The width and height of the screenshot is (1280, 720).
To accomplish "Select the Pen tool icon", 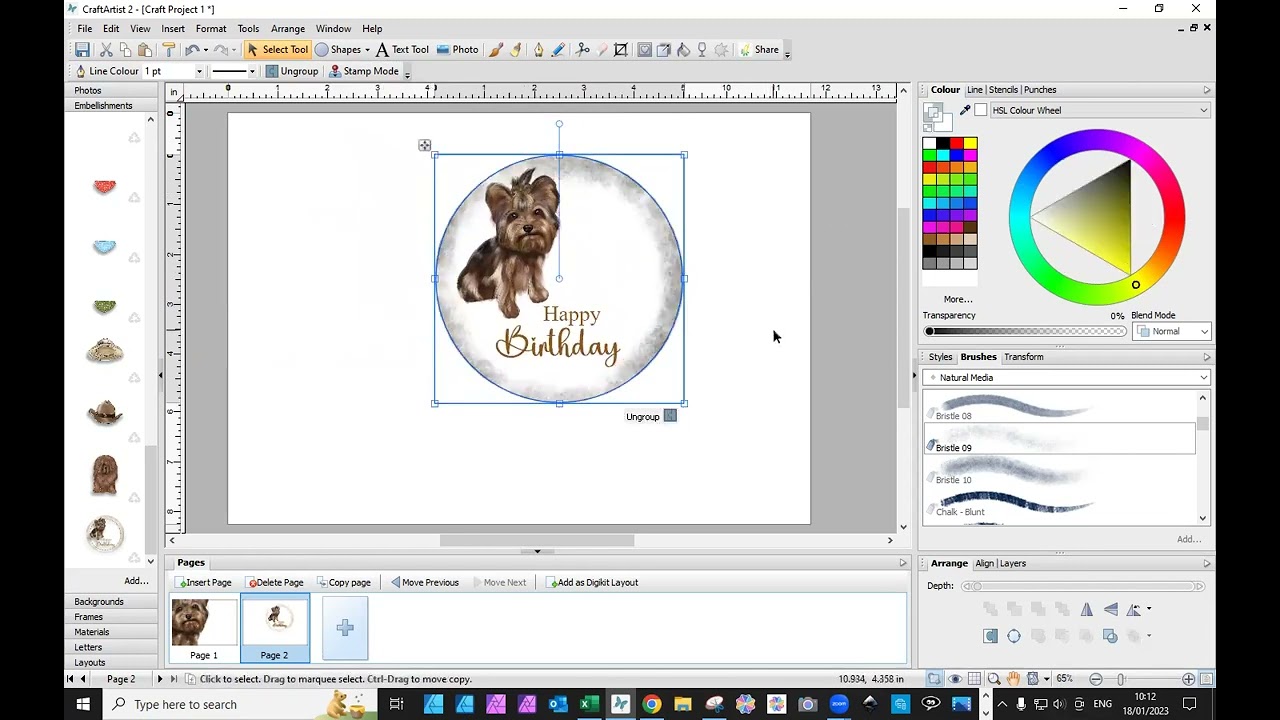I will (x=538, y=50).
